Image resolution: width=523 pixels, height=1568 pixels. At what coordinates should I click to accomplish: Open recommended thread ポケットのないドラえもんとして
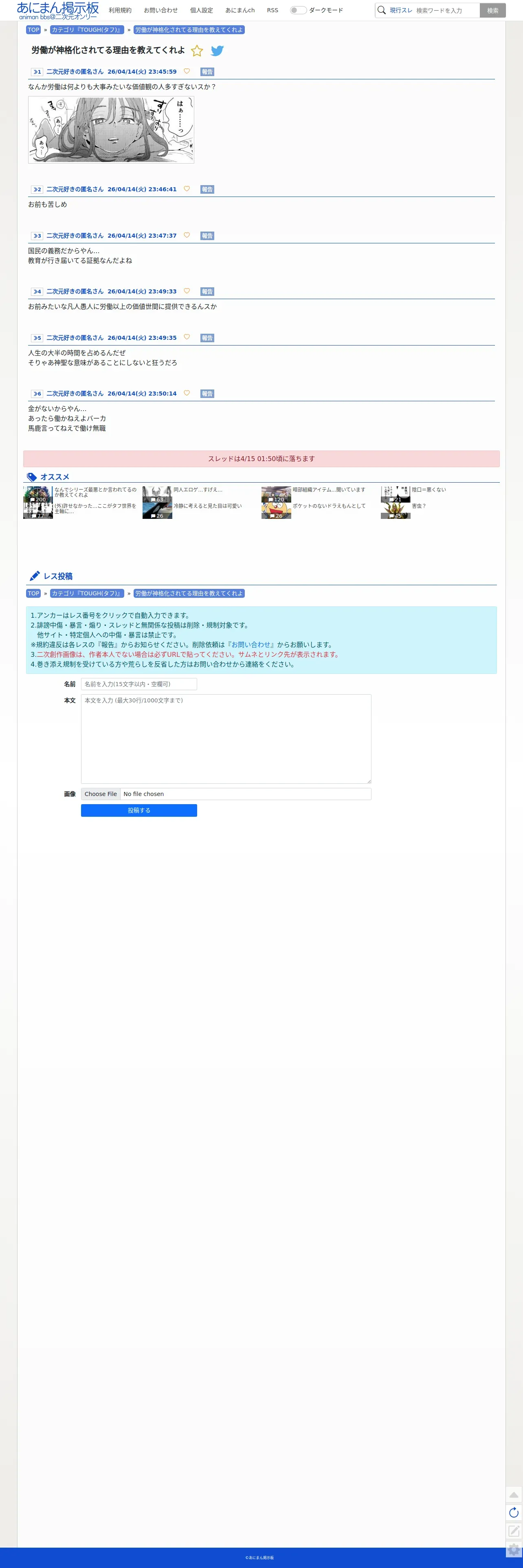tap(329, 506)
